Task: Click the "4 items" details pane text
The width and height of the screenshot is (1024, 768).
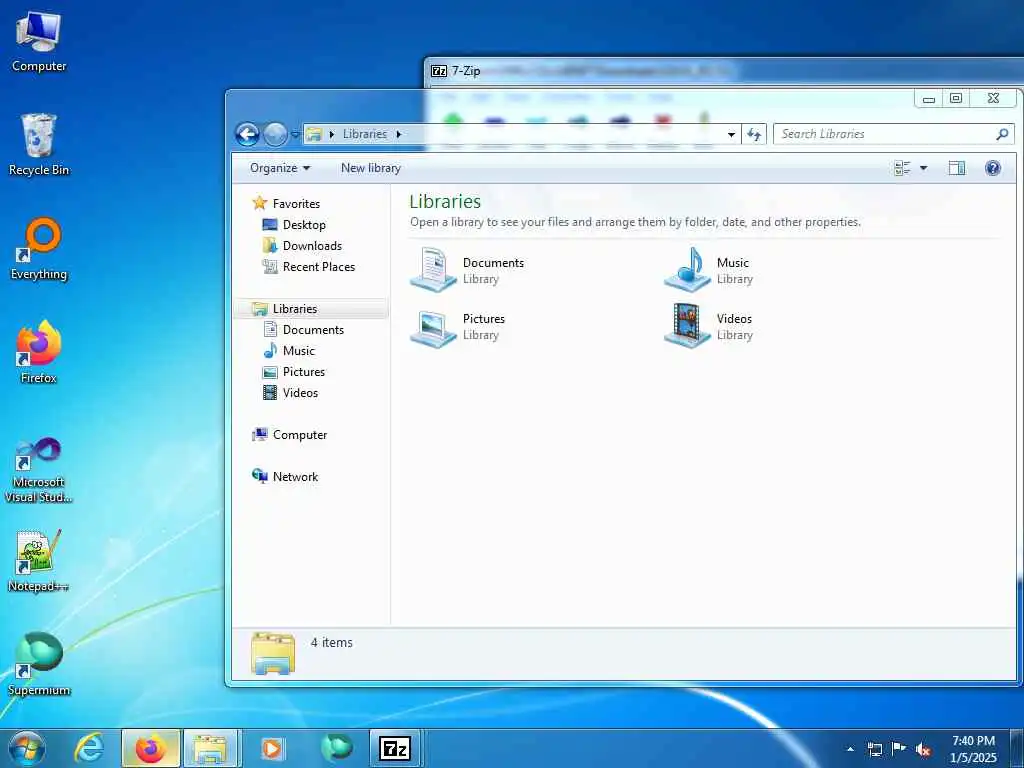Action: pos(331,643)
